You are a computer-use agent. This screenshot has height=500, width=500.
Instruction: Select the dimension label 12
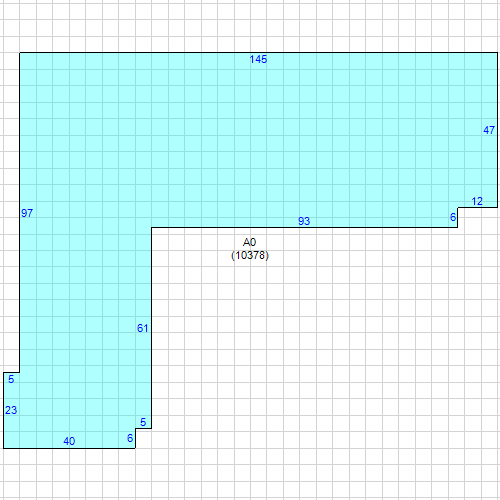click(477, 201)
